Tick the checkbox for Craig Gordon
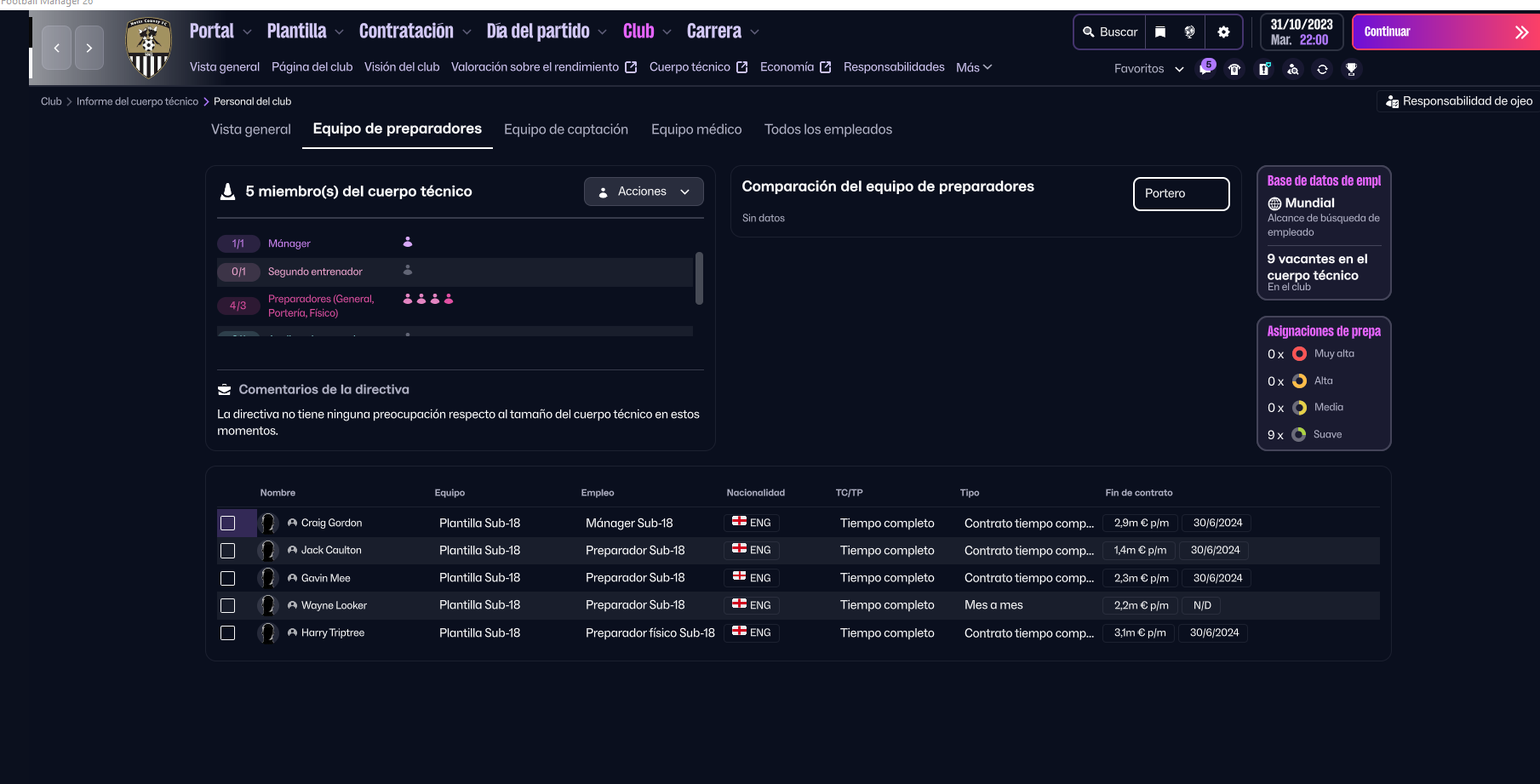The height and width of the screenshot is (784, 1540). click(x=227, y=523)
